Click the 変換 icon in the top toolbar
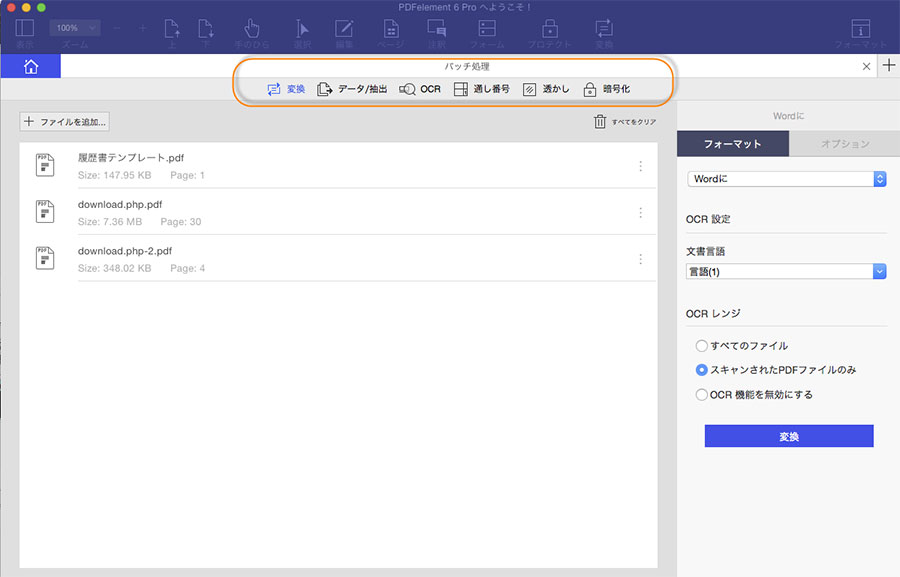900x577 pixels. click(x=604, y=28)
